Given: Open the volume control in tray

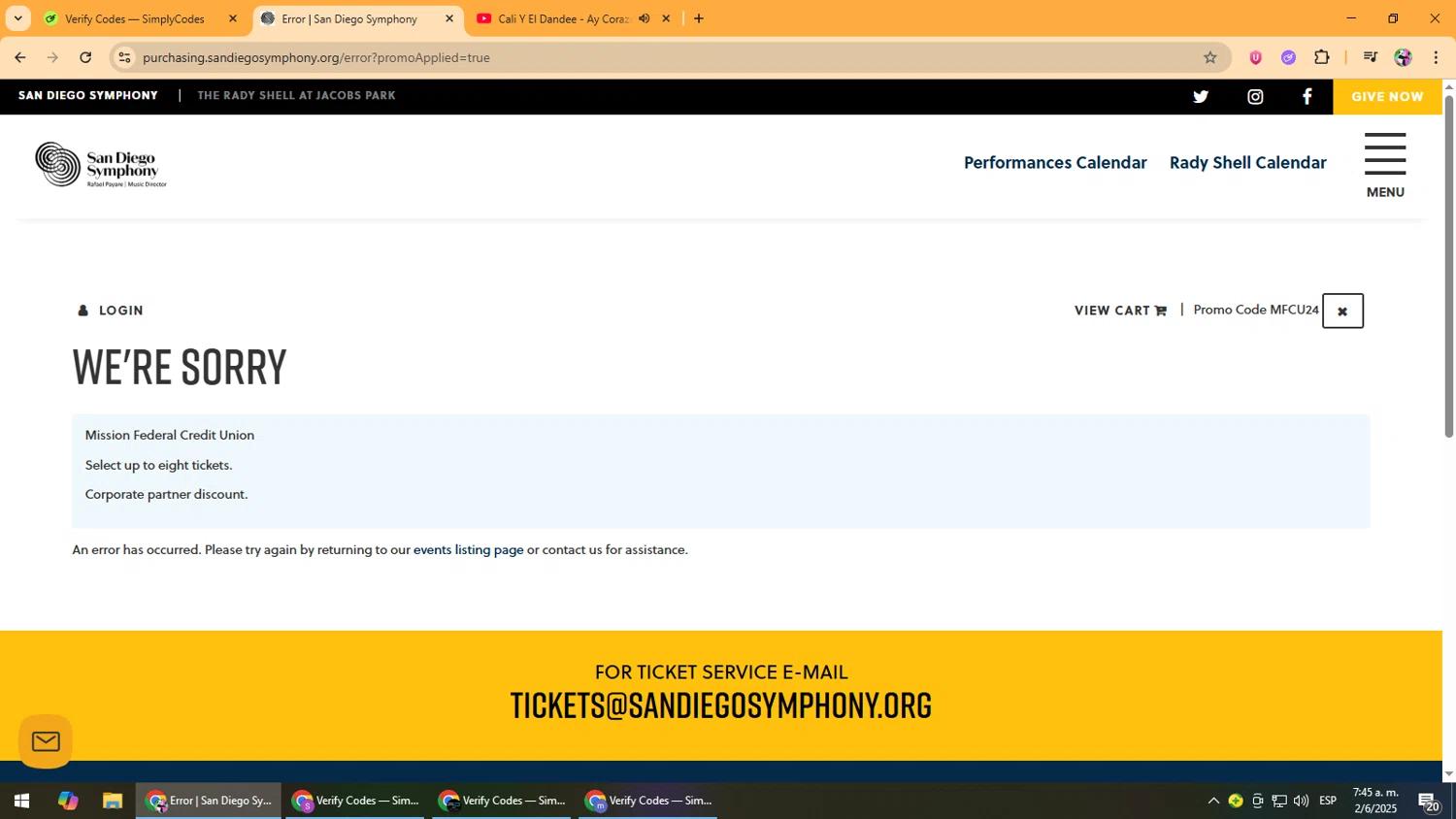Looking at the screenshot, I should pyautogui.click(x=1301, y=801).
